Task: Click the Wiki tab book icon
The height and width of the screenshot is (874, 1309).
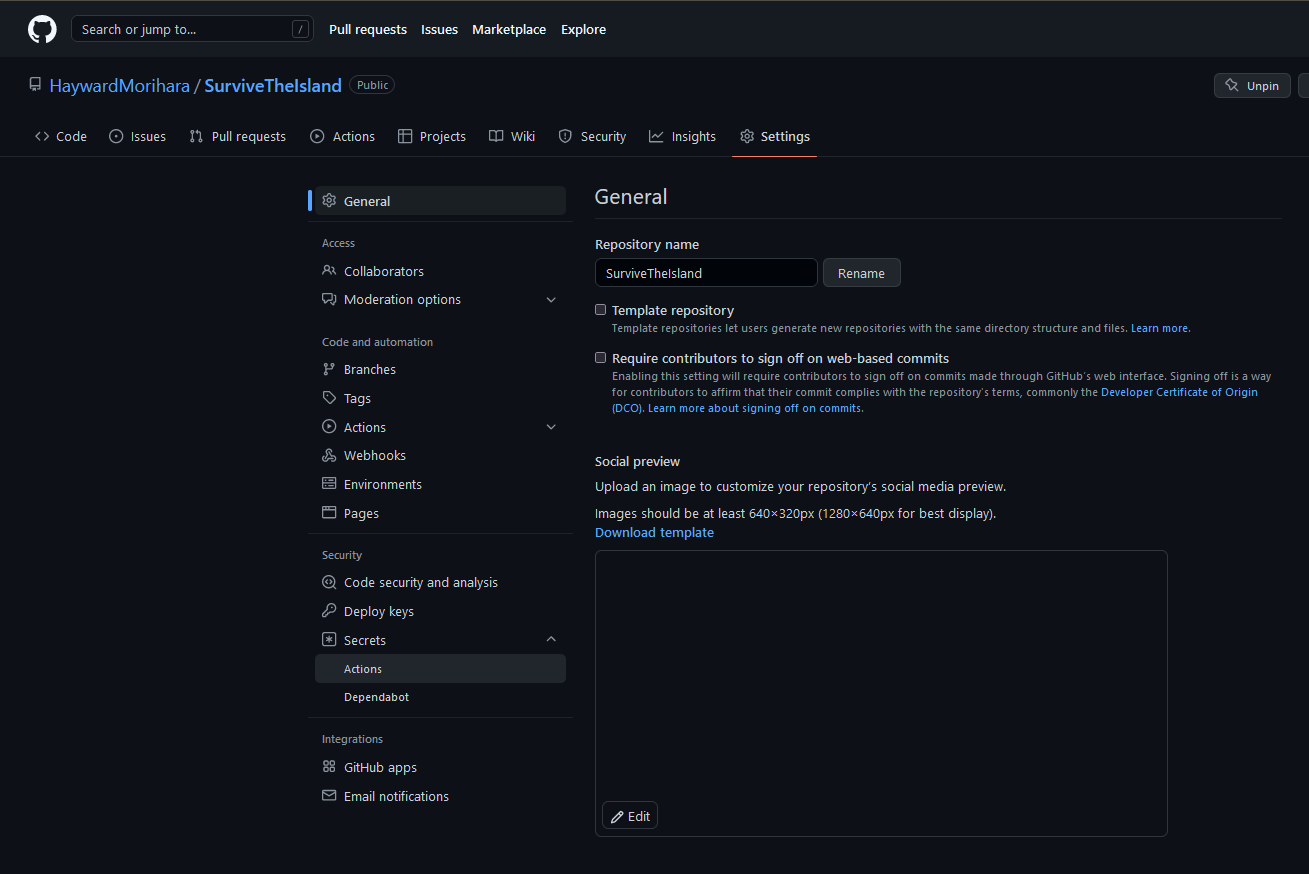Action: (x=496, y=136)
